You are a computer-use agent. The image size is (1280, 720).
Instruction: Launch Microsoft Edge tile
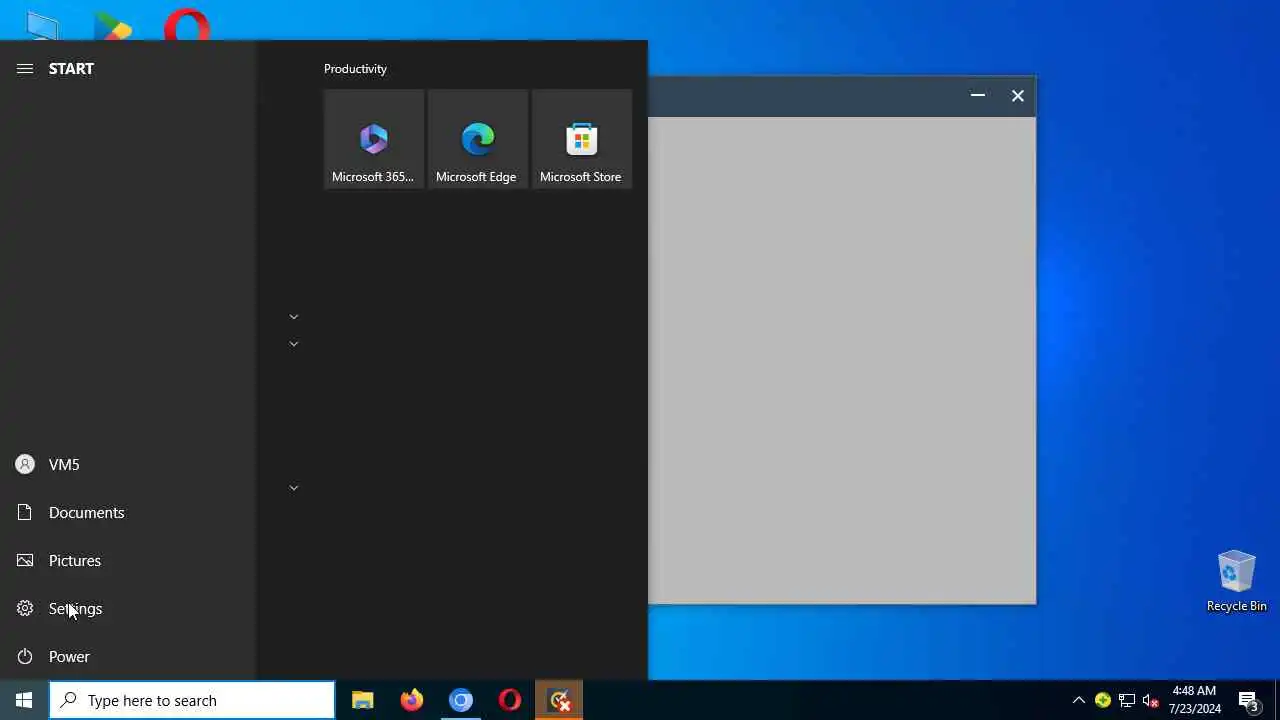click(x=478, y=139)
